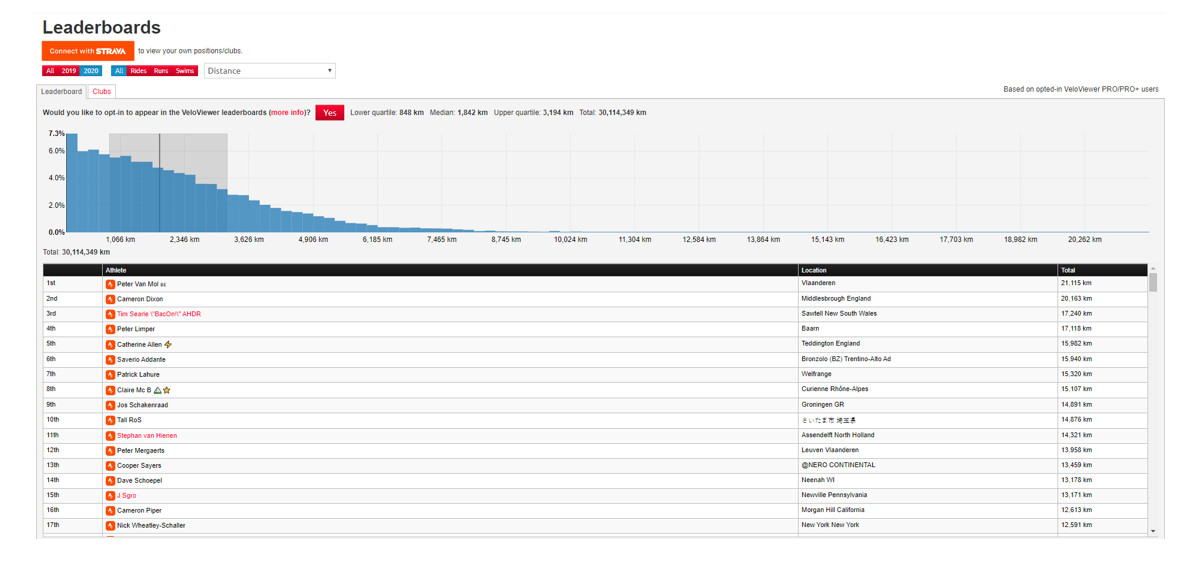
Task: Open Strava icon for Patrick Lahure
Action: pos(110,374)
